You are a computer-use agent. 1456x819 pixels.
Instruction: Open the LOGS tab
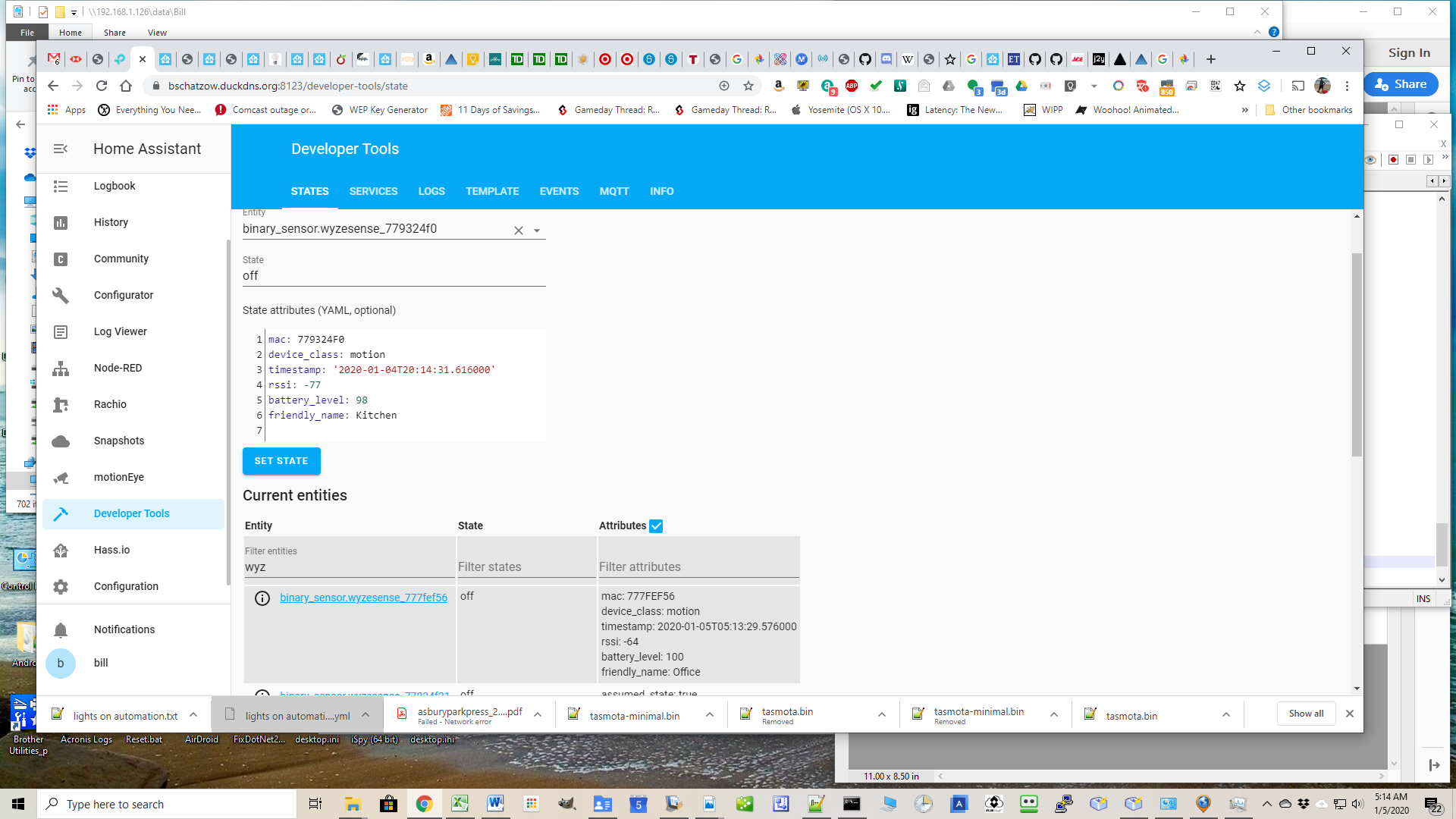point(431,191)
